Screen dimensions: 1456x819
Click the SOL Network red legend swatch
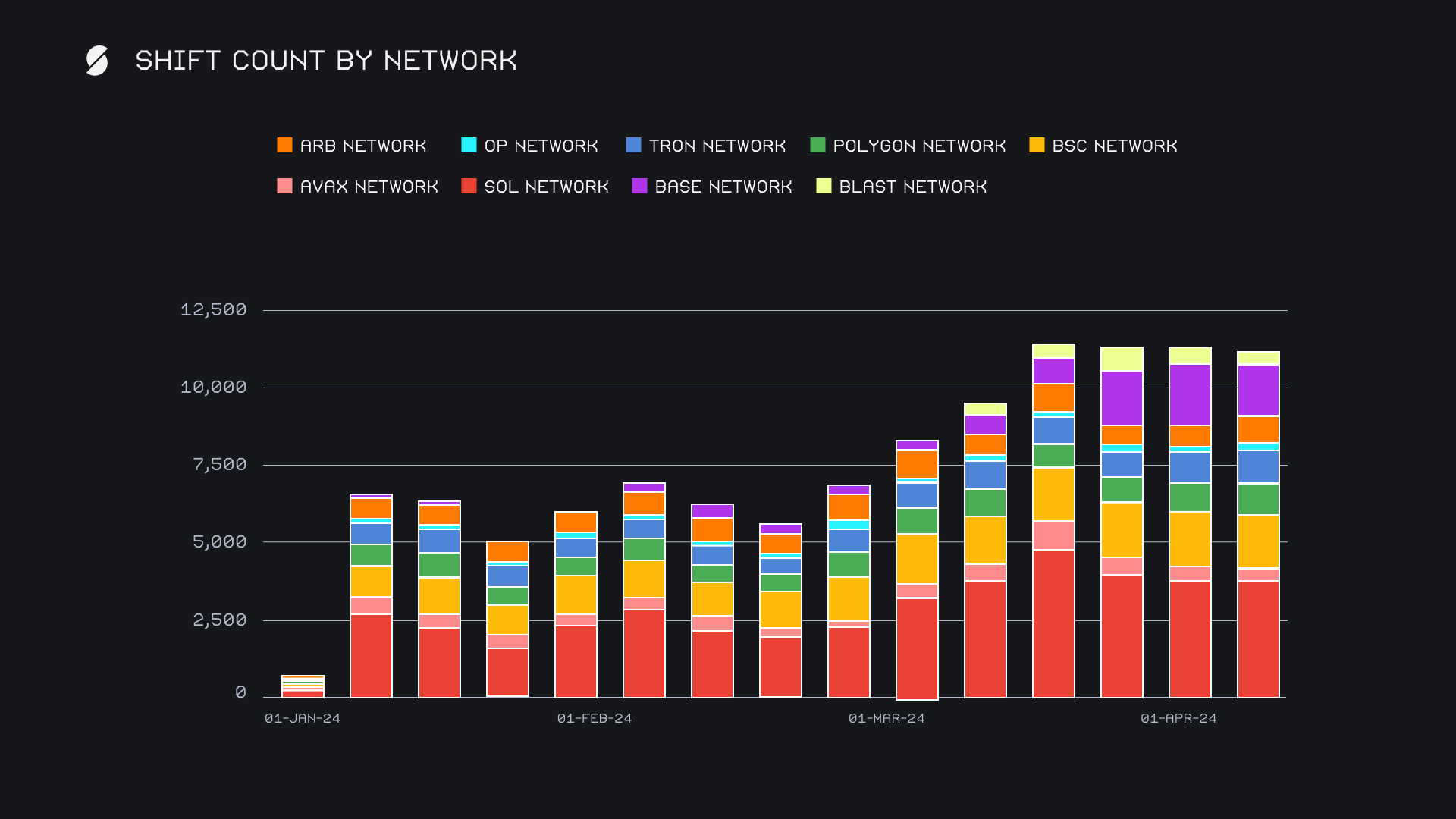(x=469, y=186)
